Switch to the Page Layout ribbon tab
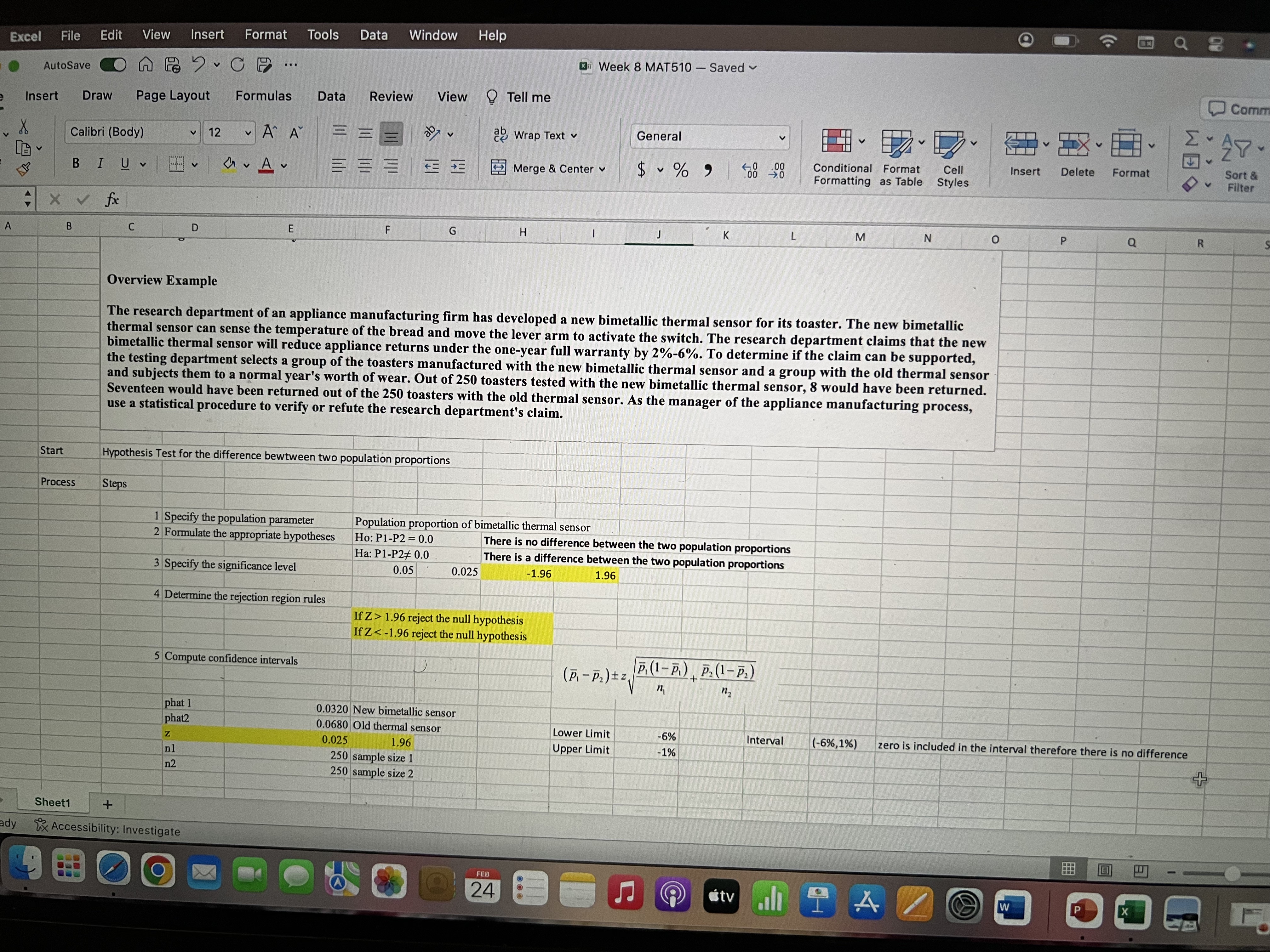Viewport: 1270px width, 952px height. click(x=173, y=95)
